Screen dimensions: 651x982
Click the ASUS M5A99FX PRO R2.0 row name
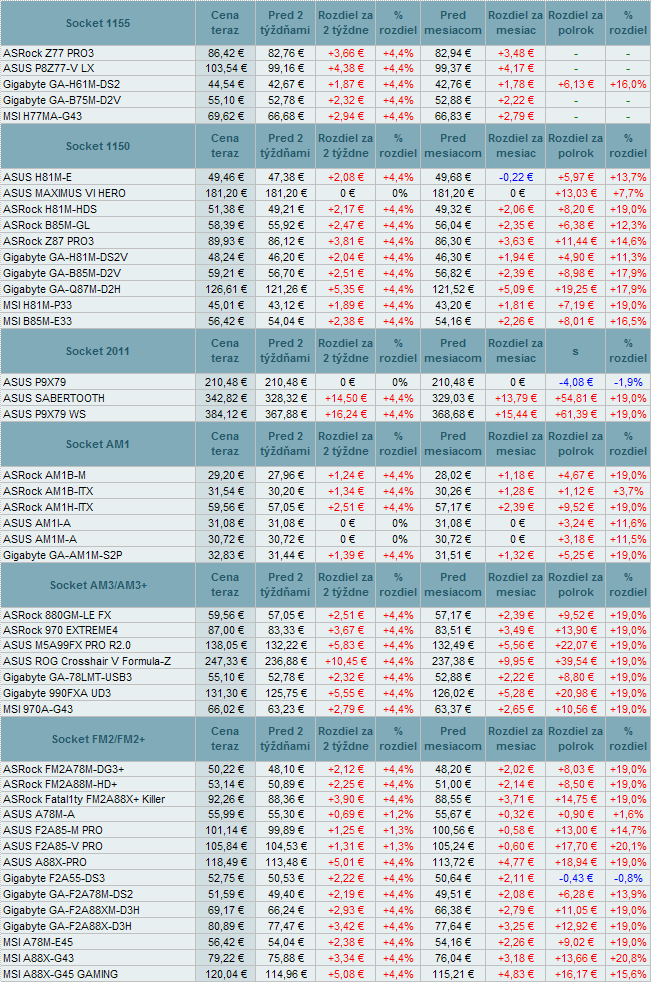(67, 645)
